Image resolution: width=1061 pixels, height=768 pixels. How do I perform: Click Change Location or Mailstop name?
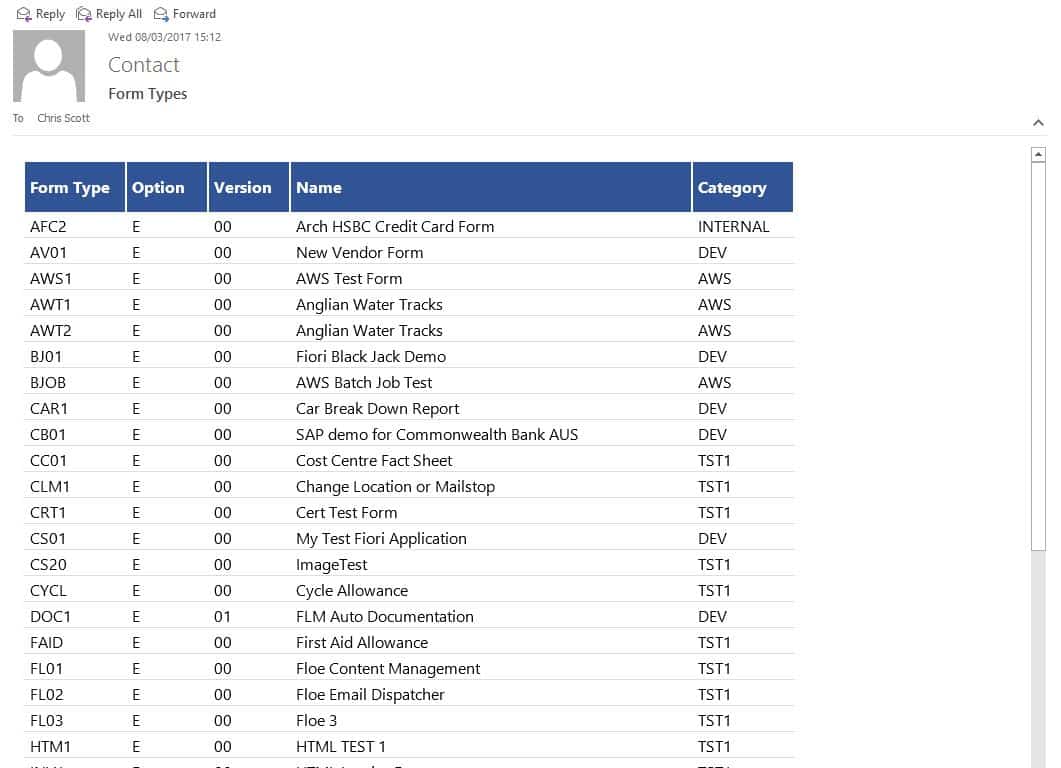(x=395, y=487)
